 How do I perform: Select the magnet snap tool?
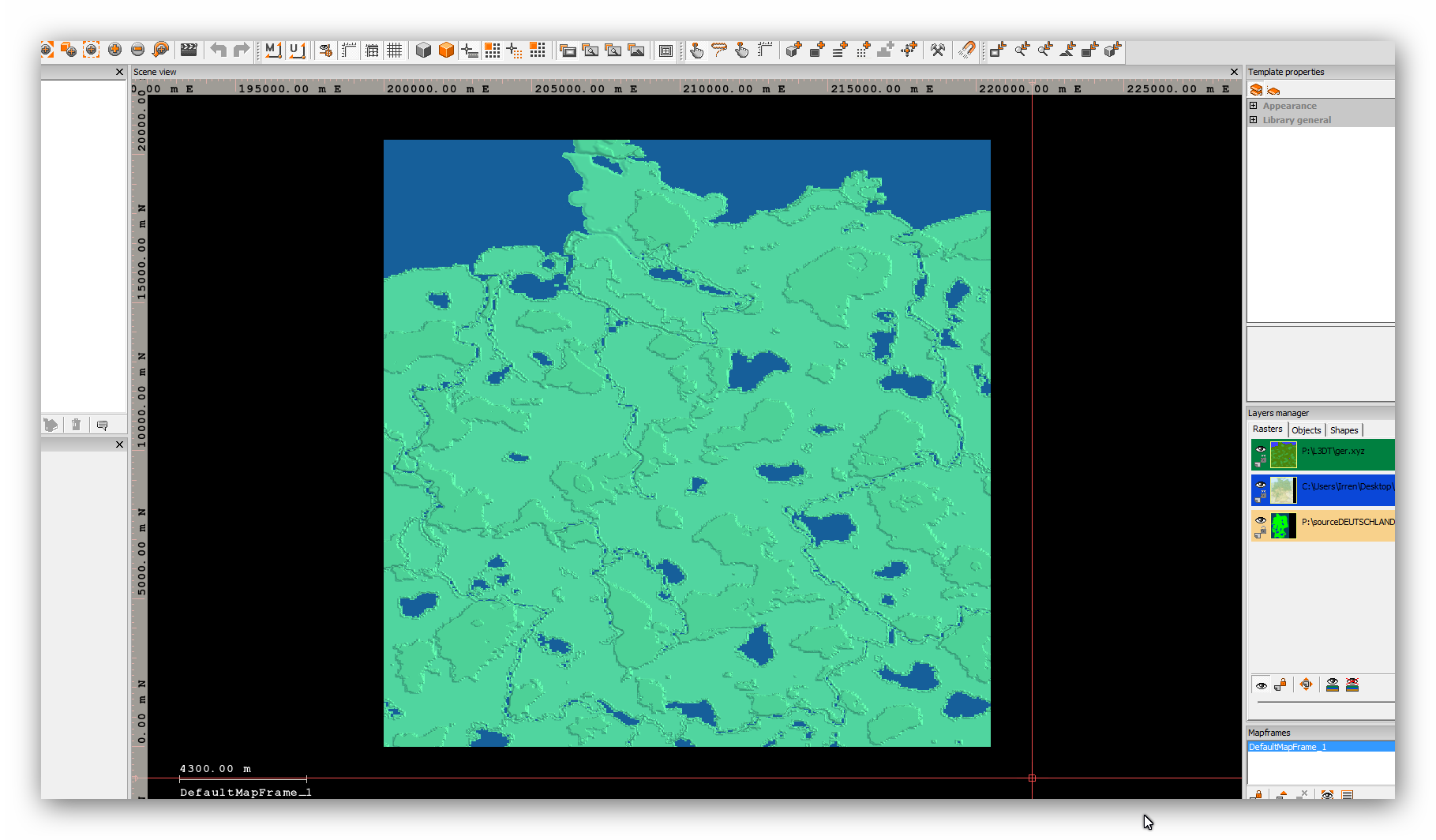point(967,51)
